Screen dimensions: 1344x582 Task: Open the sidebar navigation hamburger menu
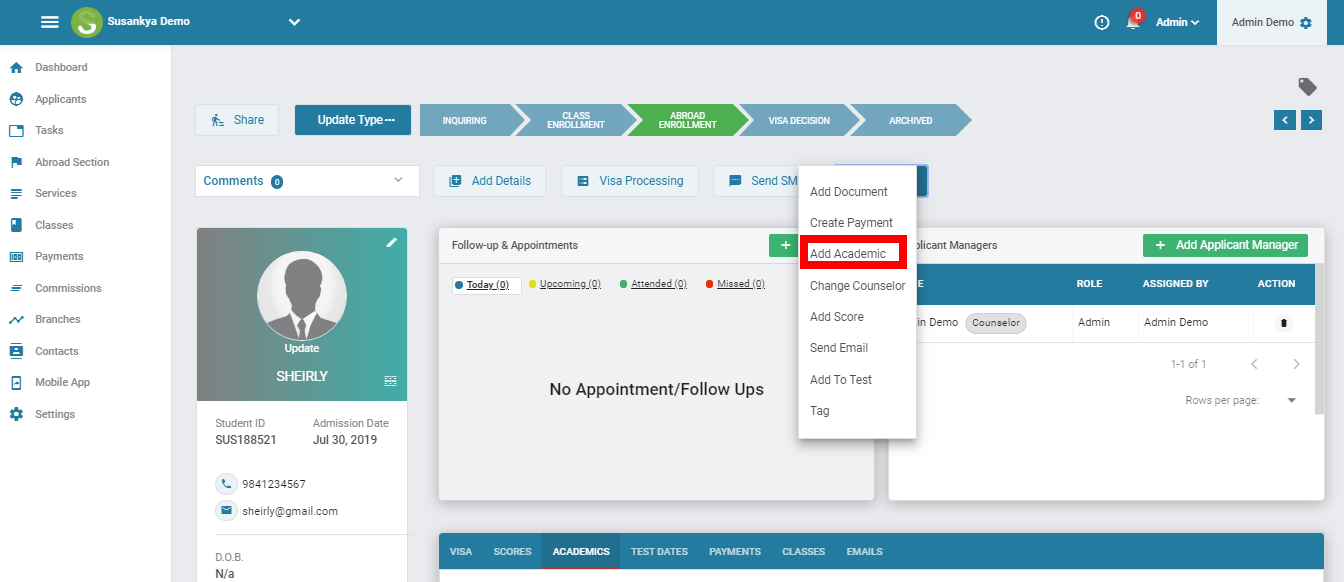[49, 21]
